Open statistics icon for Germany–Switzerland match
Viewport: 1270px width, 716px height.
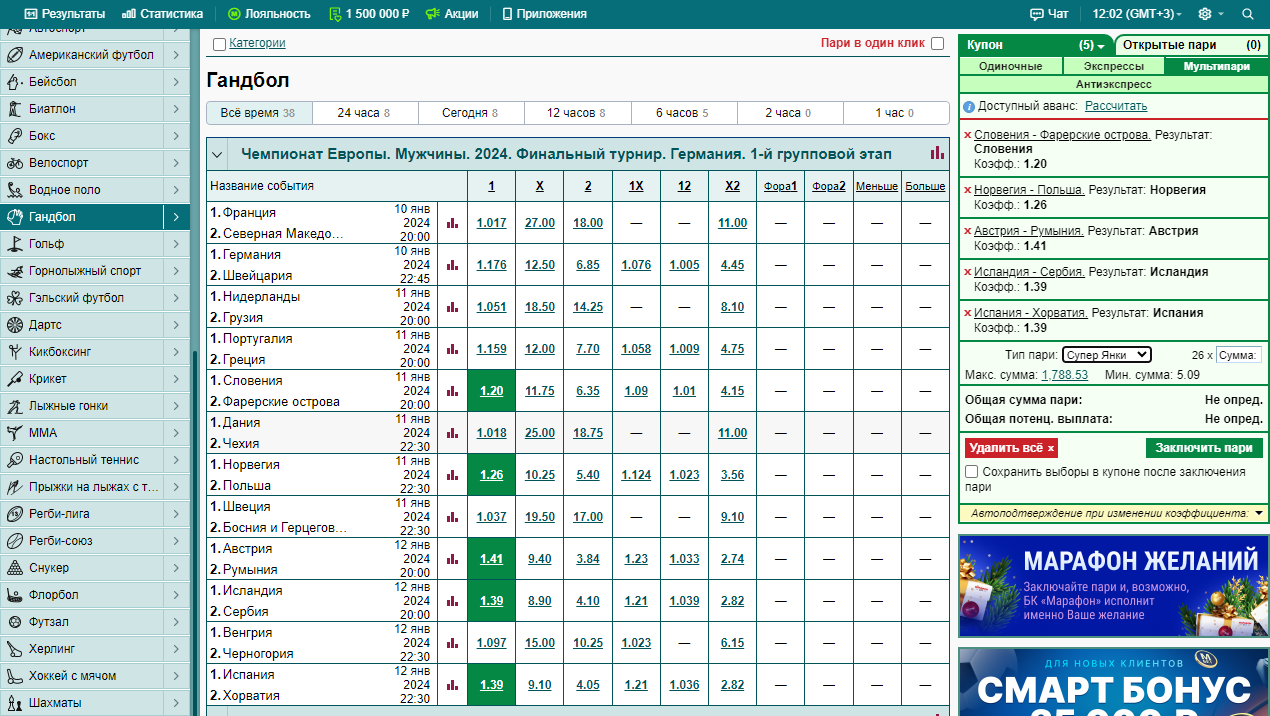[452, 265]
